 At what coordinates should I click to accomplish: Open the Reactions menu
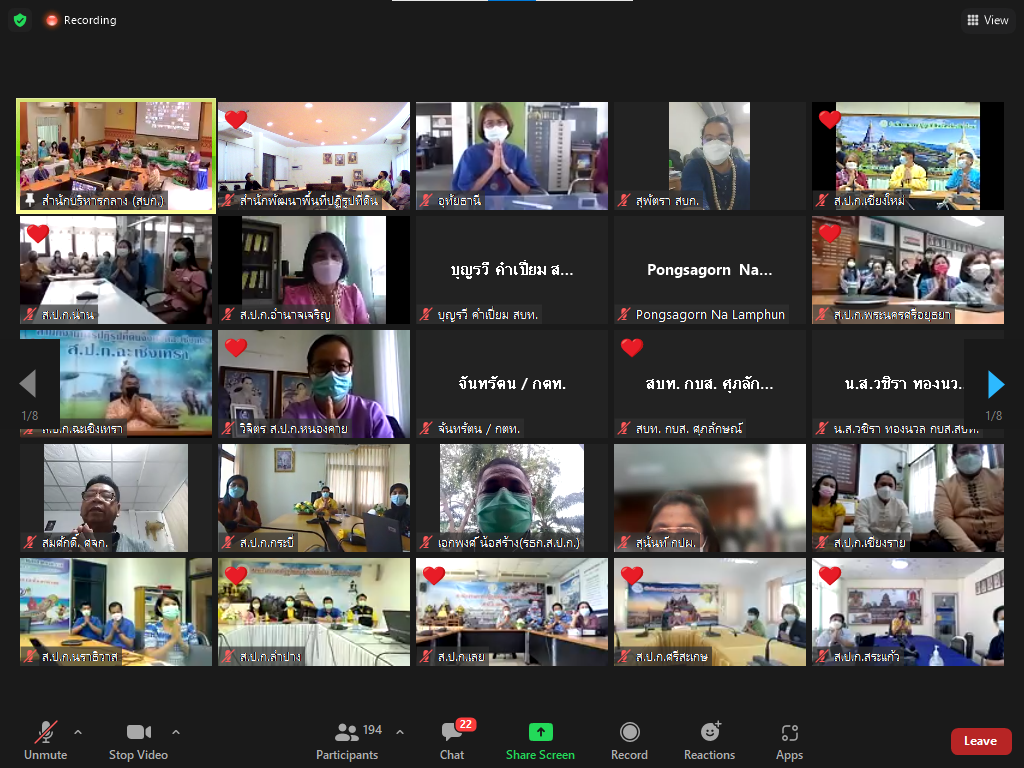click(709, 741)
